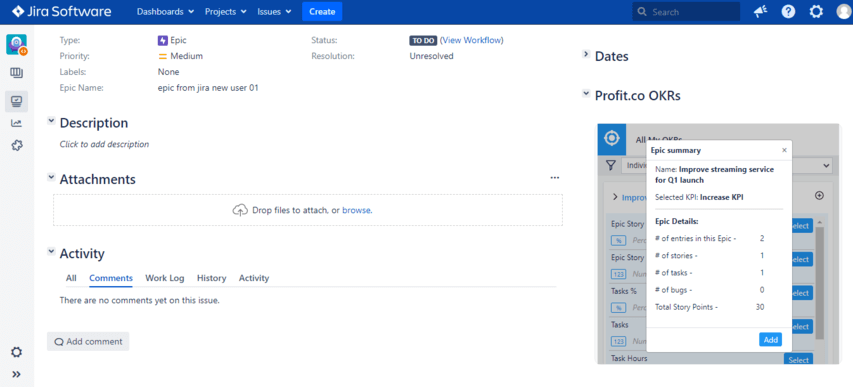Open the reports chart icon in sidebar
The width and height of the screenshot is (853, 387).
pos(16,124)
